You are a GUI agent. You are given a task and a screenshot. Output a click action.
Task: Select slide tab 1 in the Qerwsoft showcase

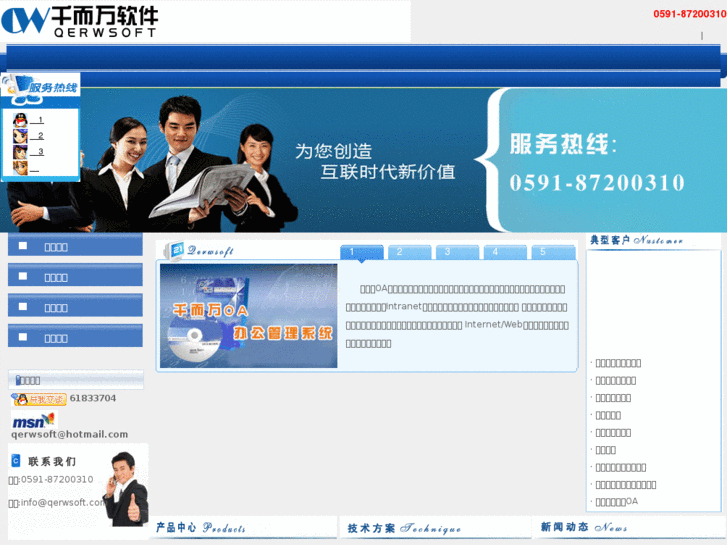click(x=362, y=252)
